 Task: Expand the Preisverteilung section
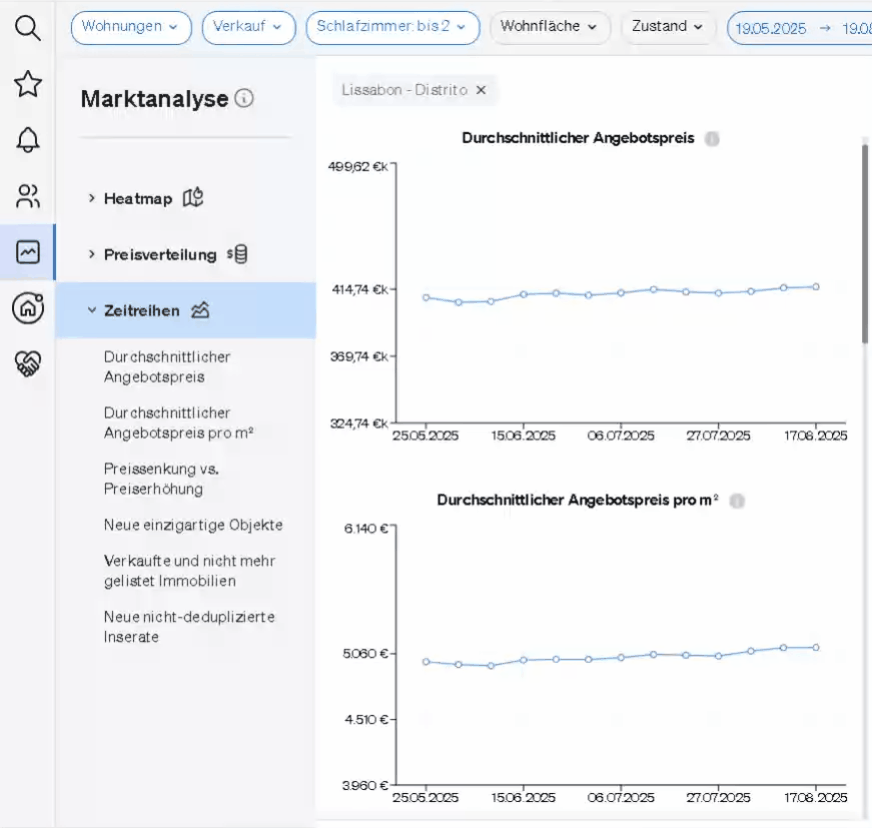click(160, 254)
